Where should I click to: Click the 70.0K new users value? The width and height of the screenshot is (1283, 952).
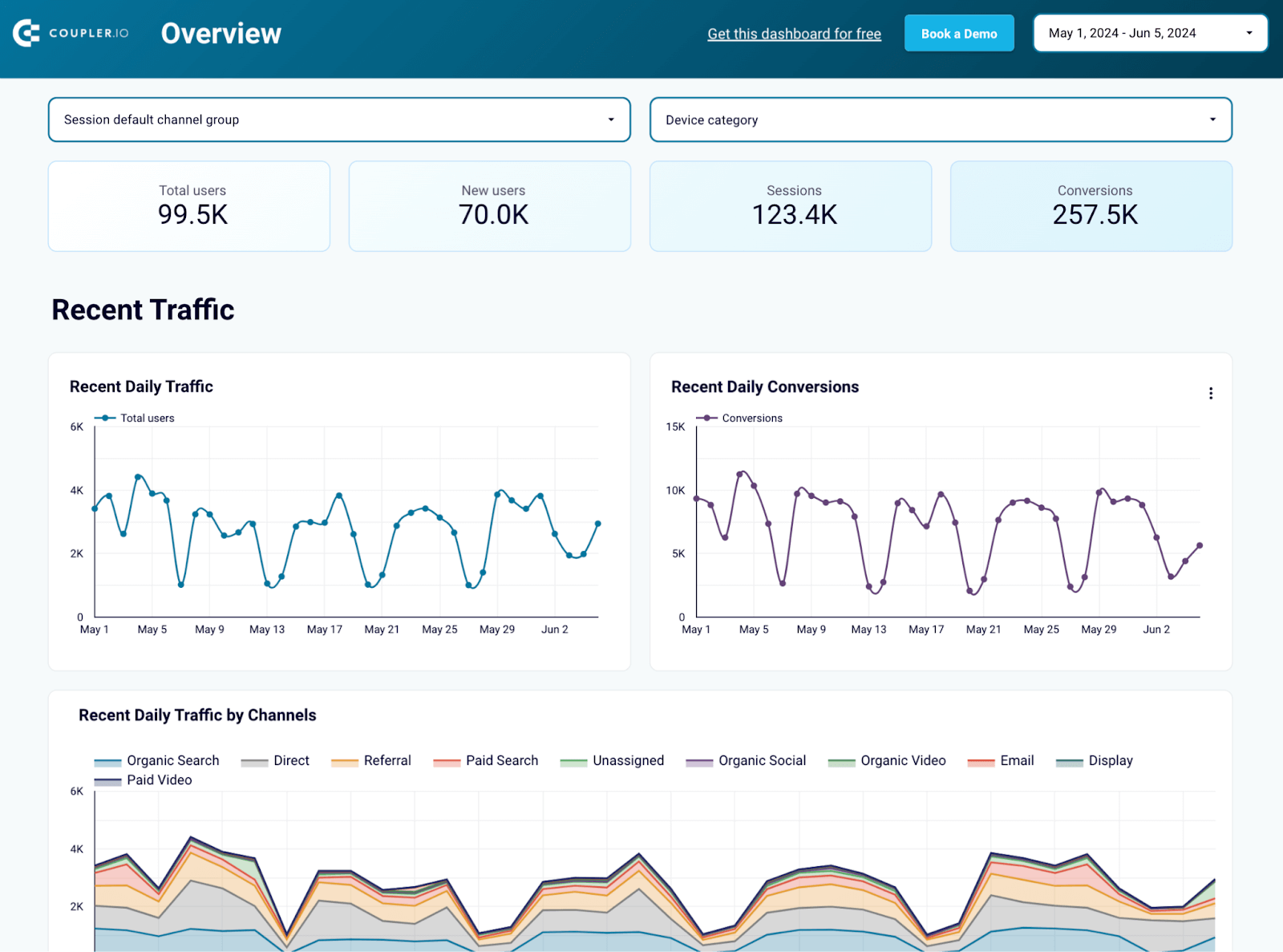(493, 215)
